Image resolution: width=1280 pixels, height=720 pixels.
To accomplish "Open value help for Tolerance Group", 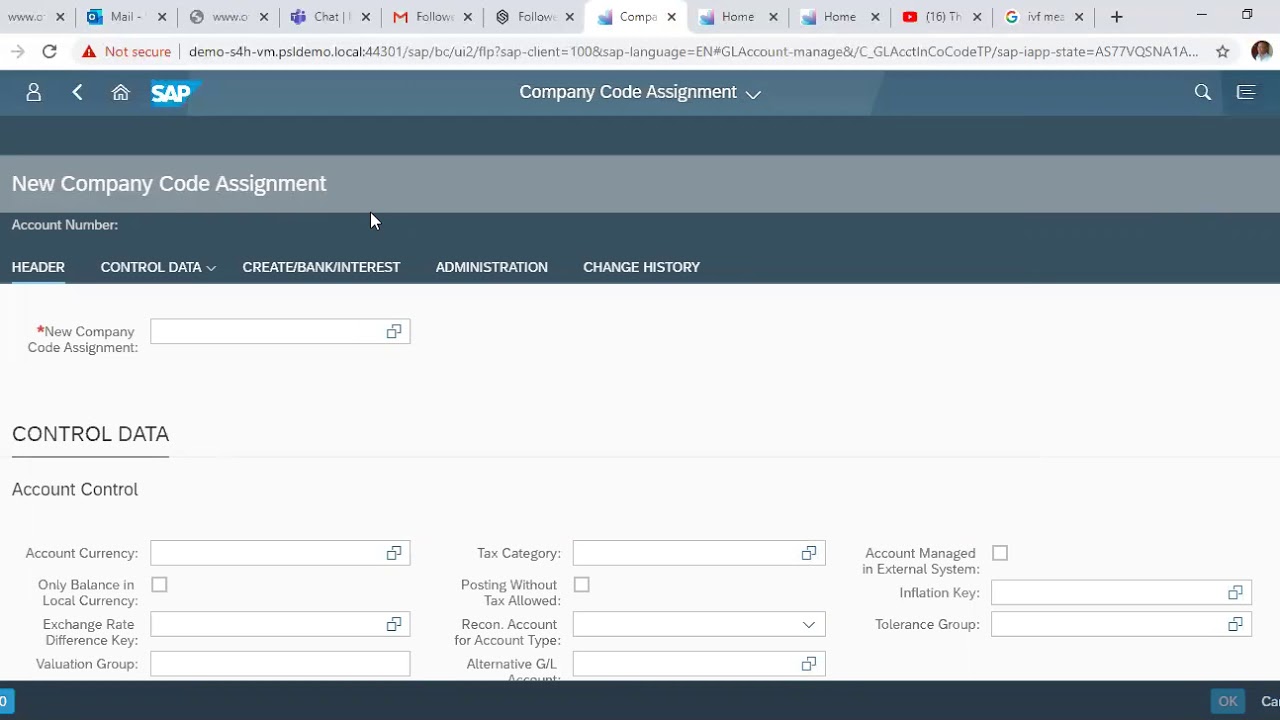I will [1235, 624].
